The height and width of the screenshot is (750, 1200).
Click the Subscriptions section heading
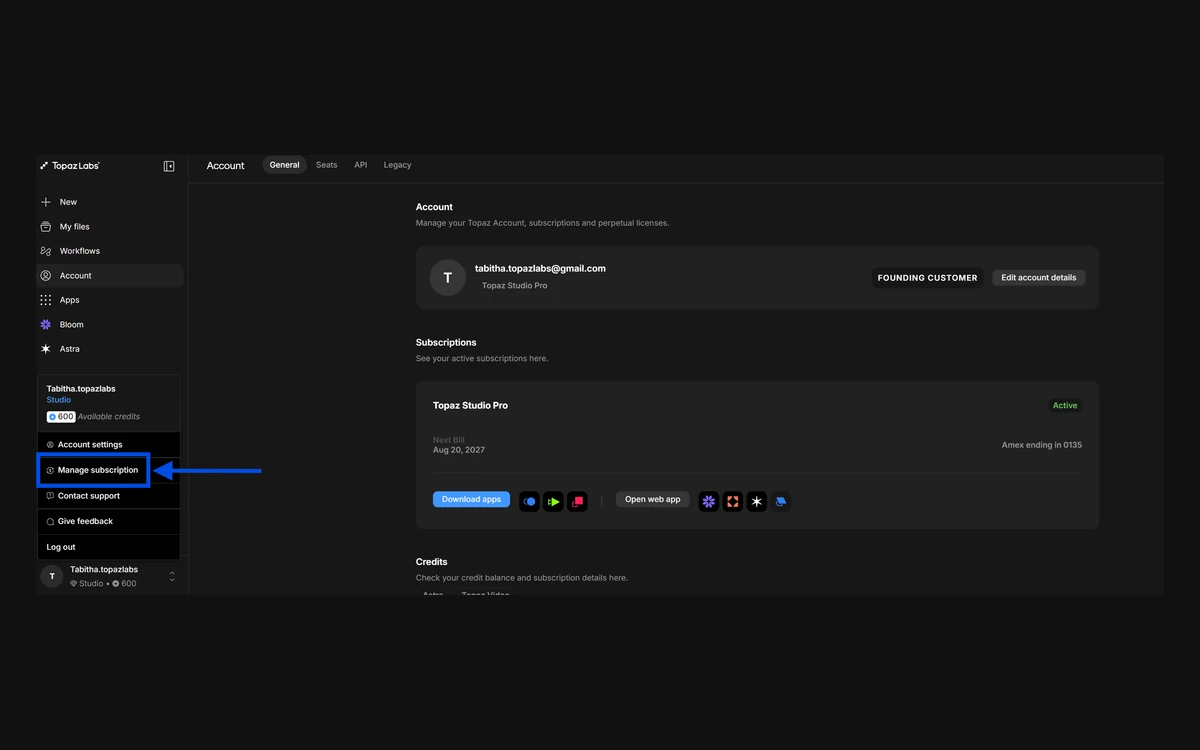coord(446,343)
